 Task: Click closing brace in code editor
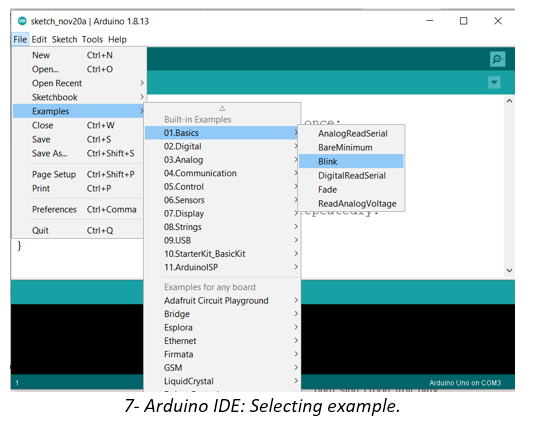pyautogui.click(x=19, y=246)
